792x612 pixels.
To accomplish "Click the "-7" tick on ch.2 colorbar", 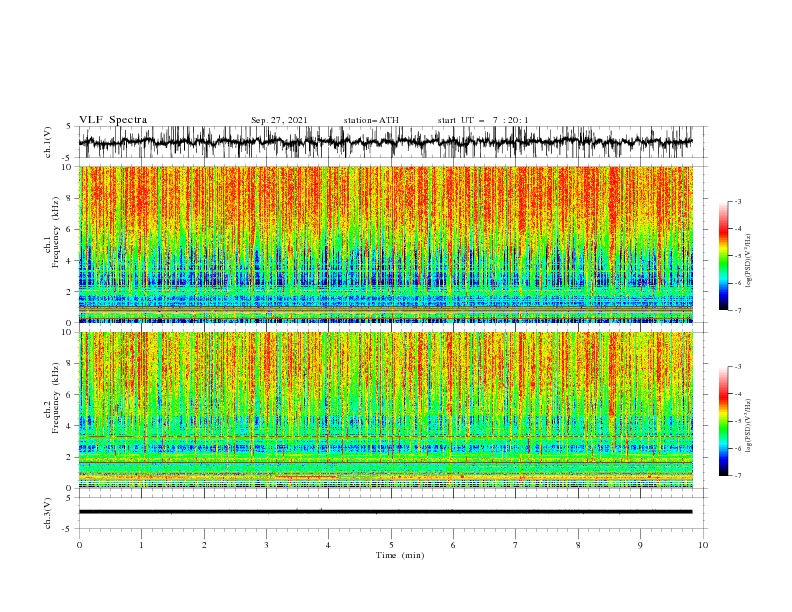I will (738, 476).
